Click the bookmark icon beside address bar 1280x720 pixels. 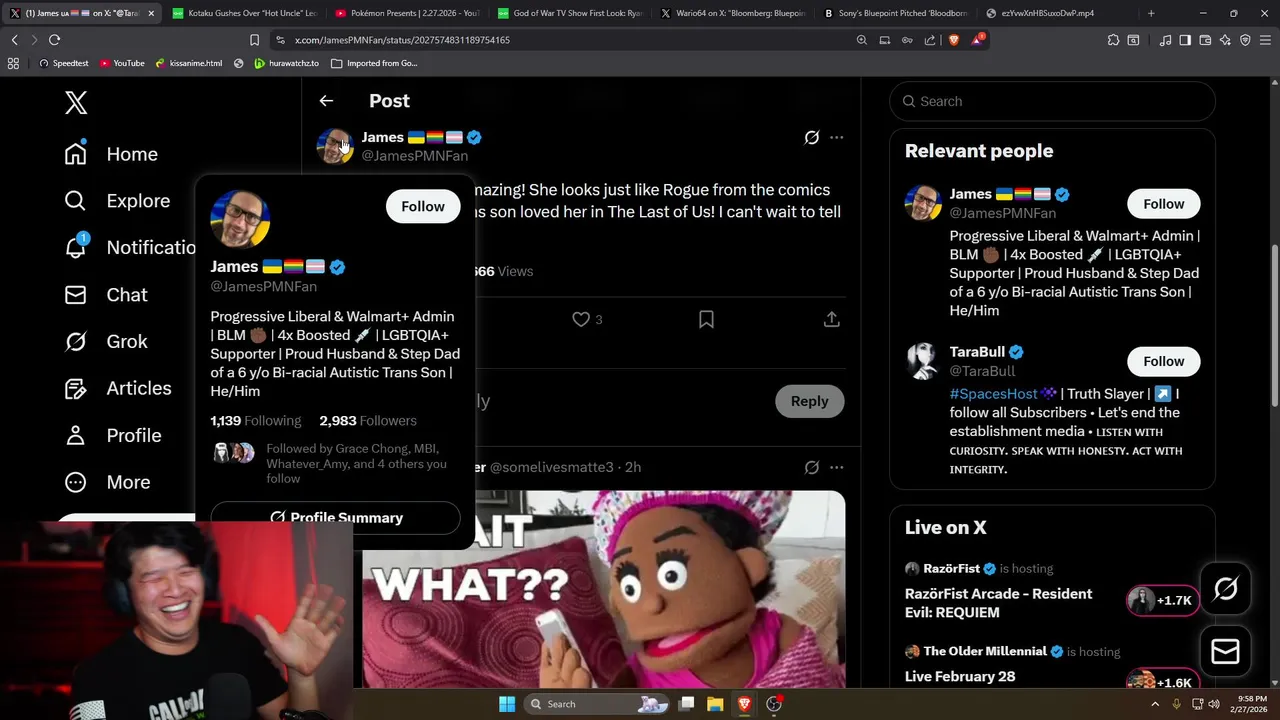(254, 40)
